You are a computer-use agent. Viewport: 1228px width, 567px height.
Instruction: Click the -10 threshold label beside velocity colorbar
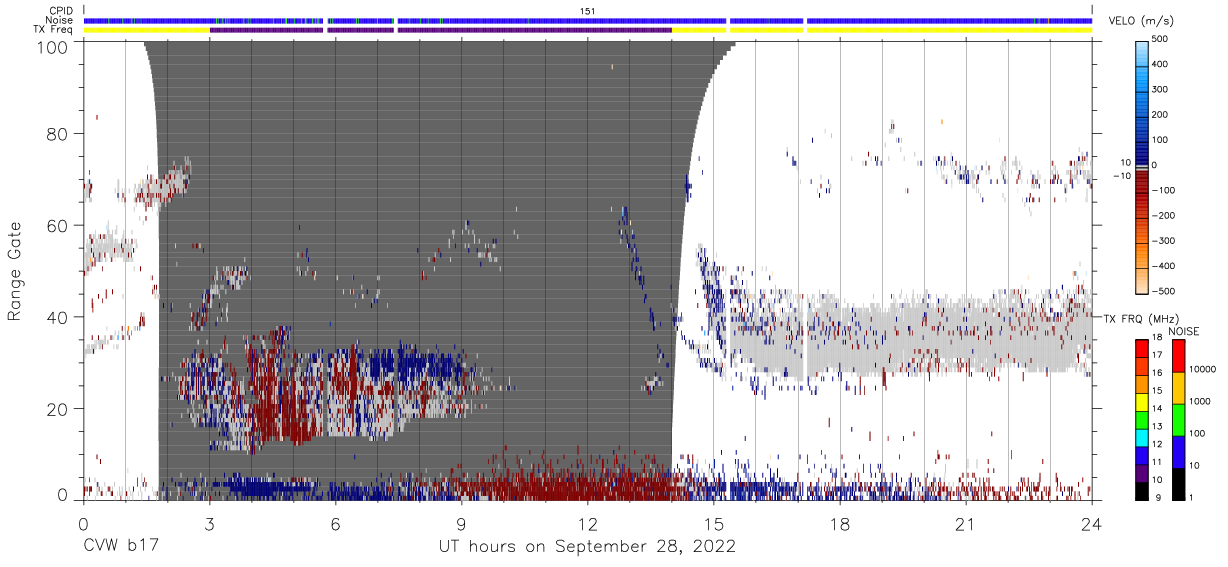click(x=1120, y=177)
